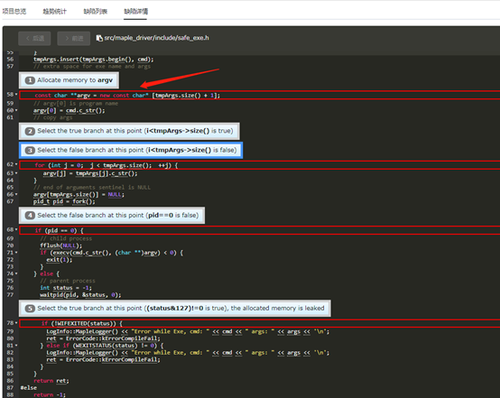This screenshot has height=398, width=500.
Task: Collapse the fold marker at line 58
Action: pos(16,95)
